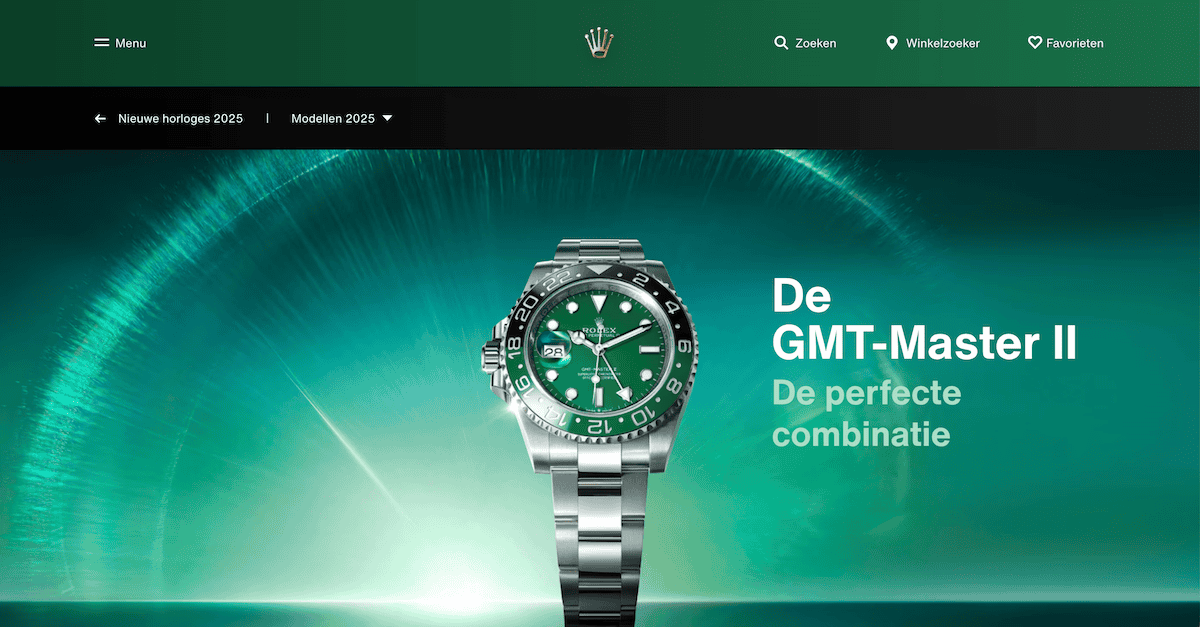Click the magnifying glass search icon
The height and width of the screenshot is (627, 1200).
pyautogui.click(x=781, y=43)
